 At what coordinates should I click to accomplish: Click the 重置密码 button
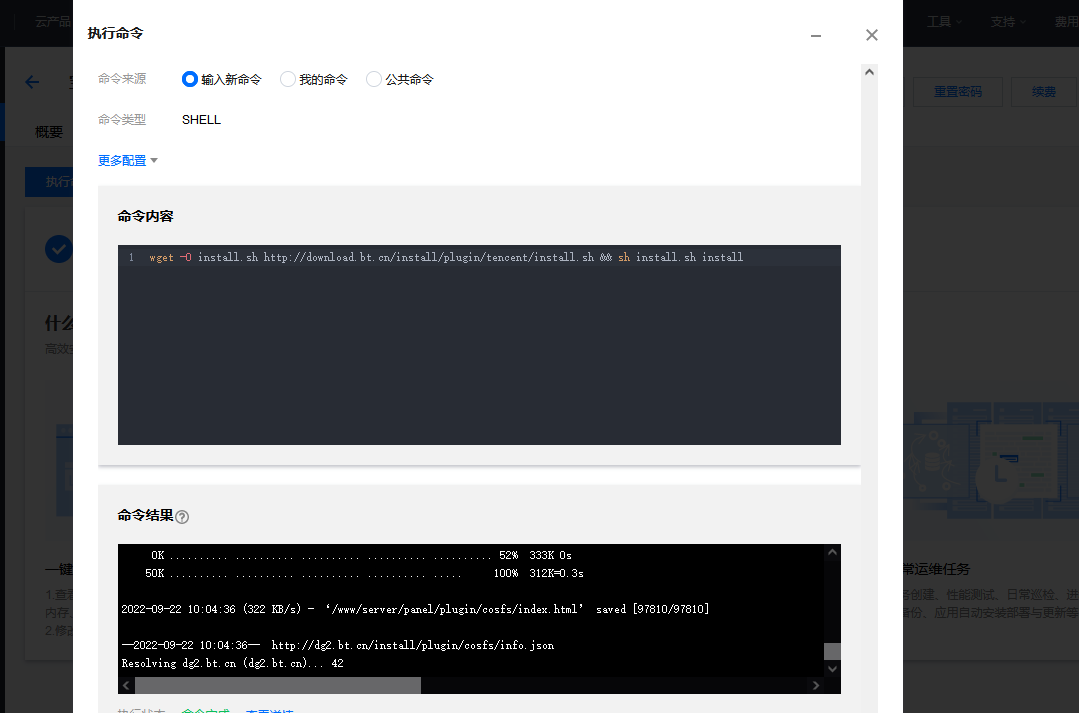tap(957, 91)
